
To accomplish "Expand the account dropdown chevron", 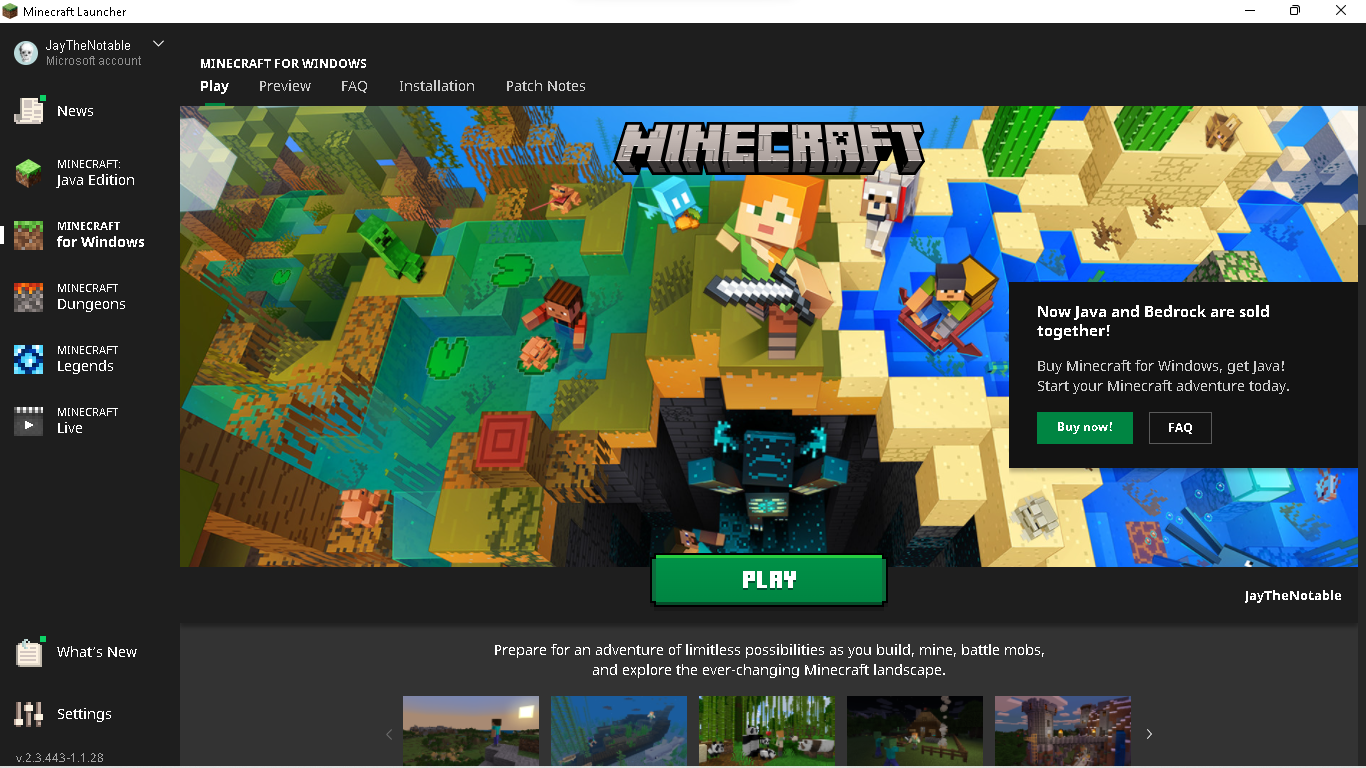I will [158, 44].
